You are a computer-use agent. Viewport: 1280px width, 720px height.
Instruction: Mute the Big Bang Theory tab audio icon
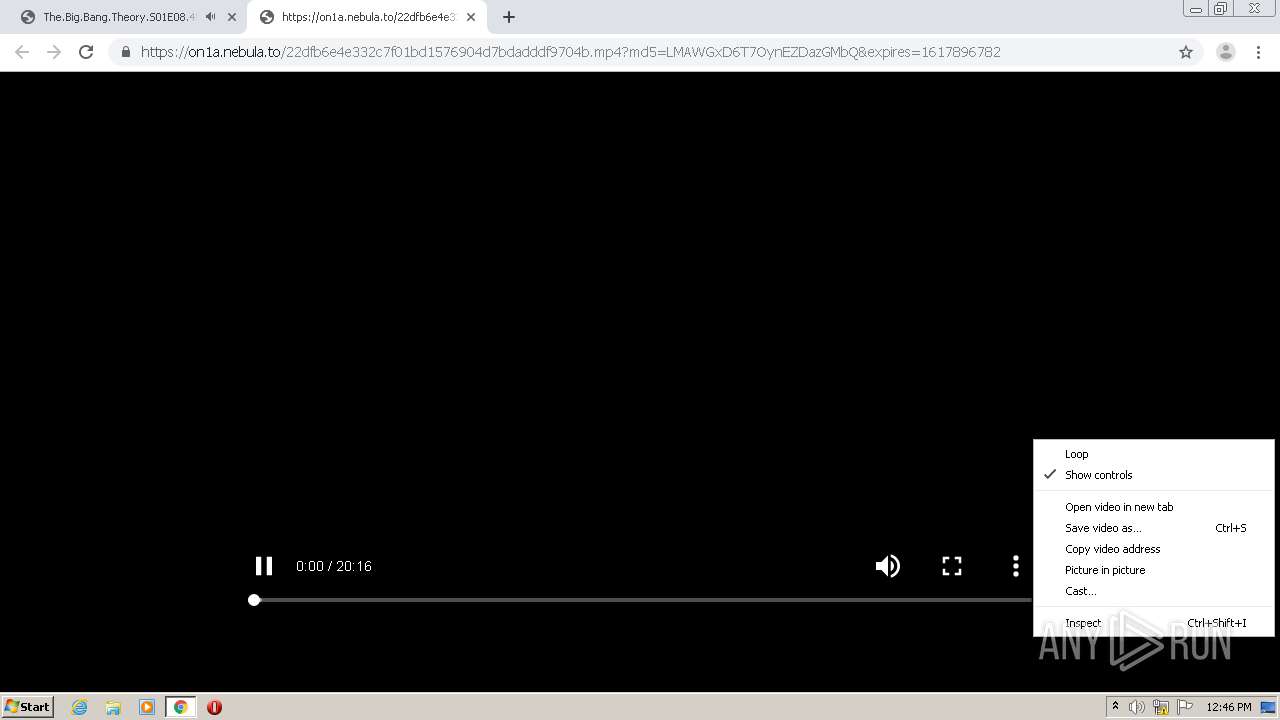point(210,17)
